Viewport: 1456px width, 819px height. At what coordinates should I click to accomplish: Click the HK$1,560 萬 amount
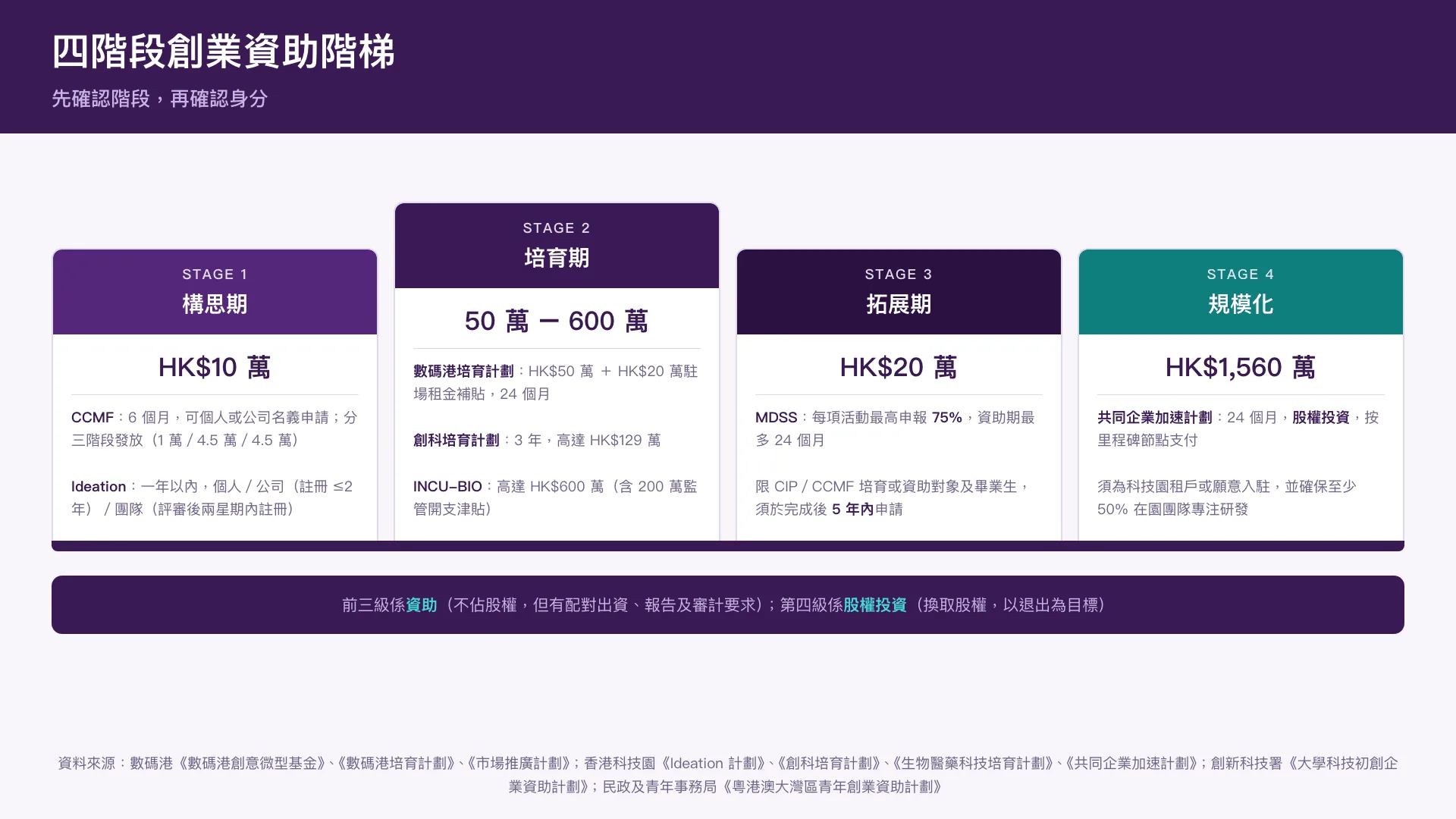point(1241,367)
